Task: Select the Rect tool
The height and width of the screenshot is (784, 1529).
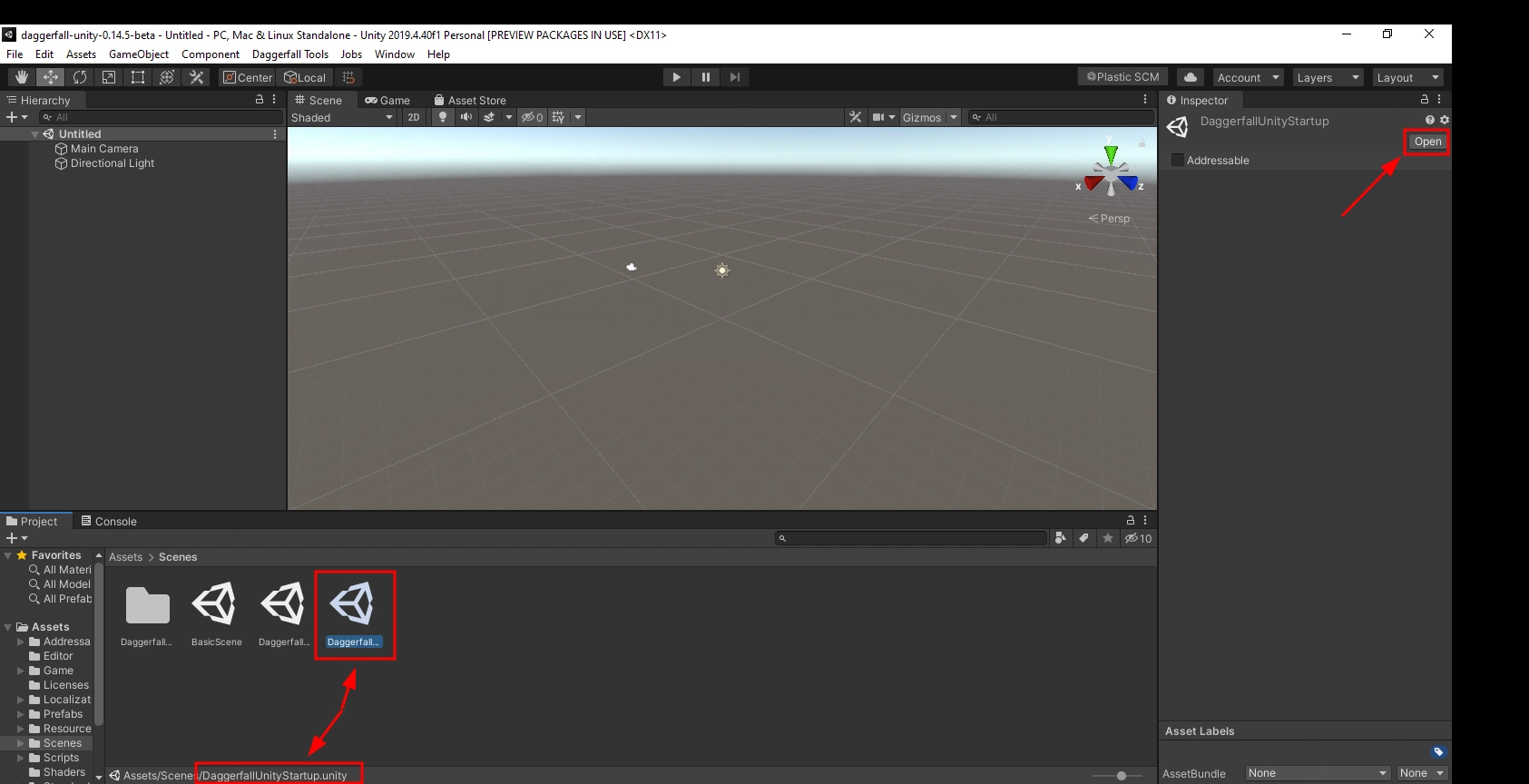Action: click(x=138, y=77)
